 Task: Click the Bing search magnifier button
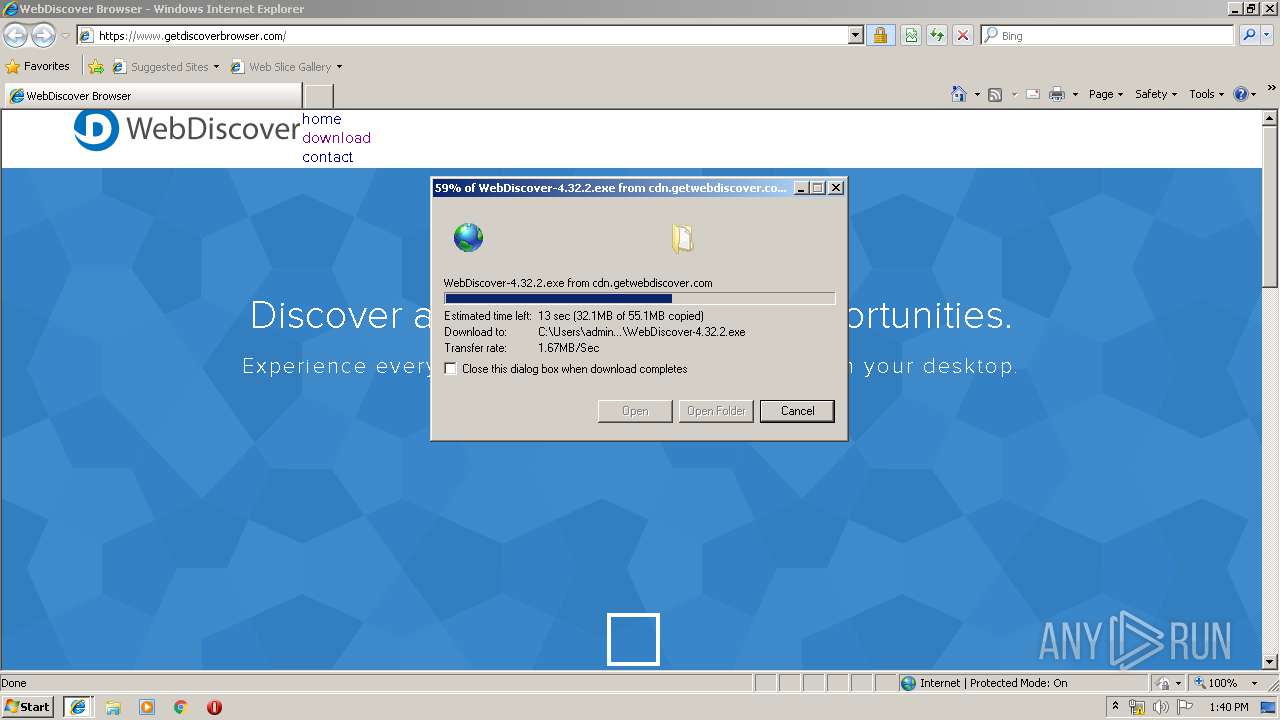coord(1249,35)
